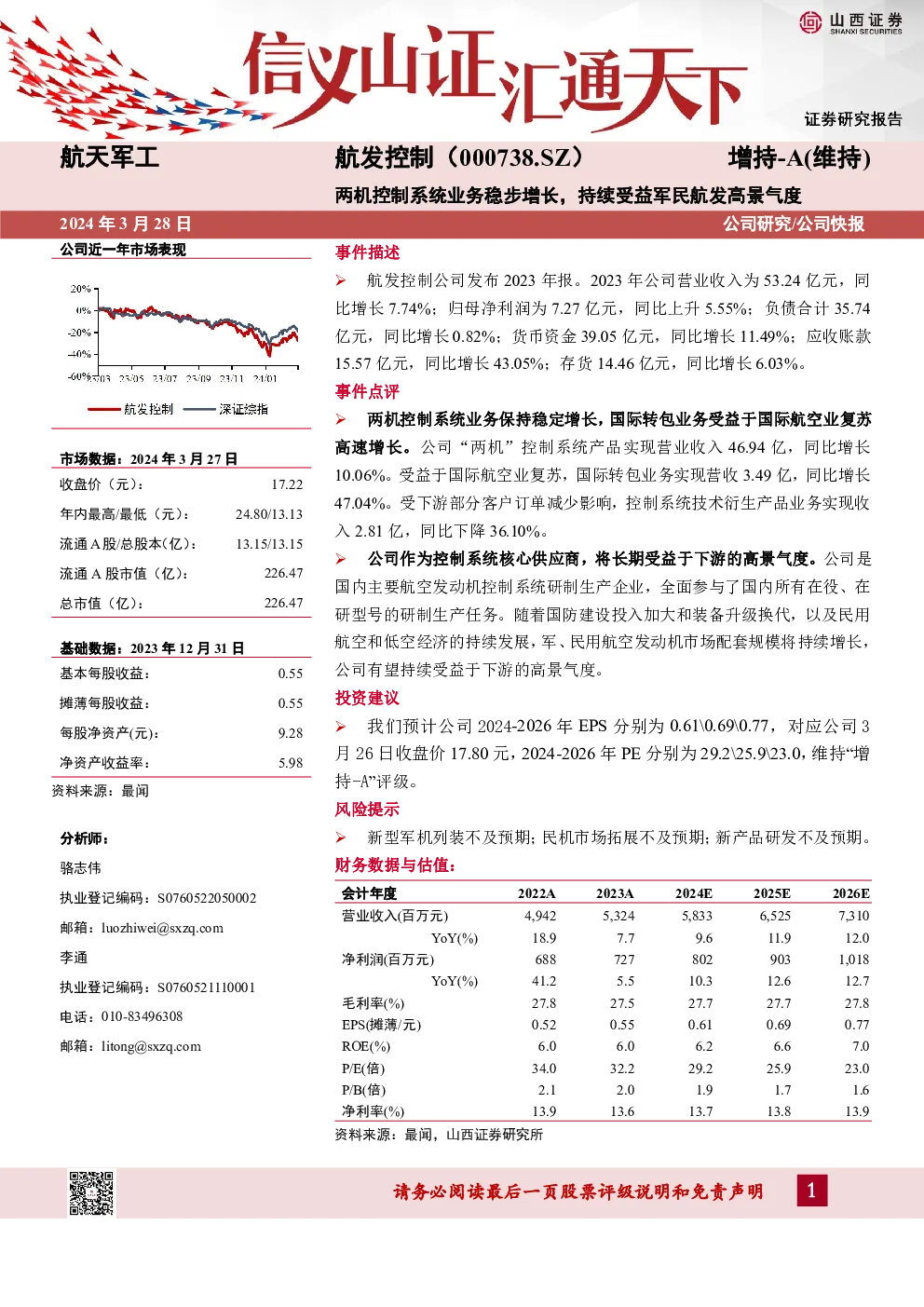Click net profit cell 1,018
Screen dimensions: 924x1307
[854, 960]
